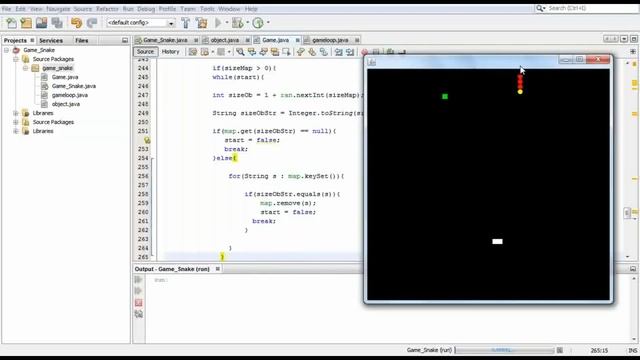This screenshot has width=640, height=360.
Task: Click the Save All toolbar icon
Action: pos(57,23)
